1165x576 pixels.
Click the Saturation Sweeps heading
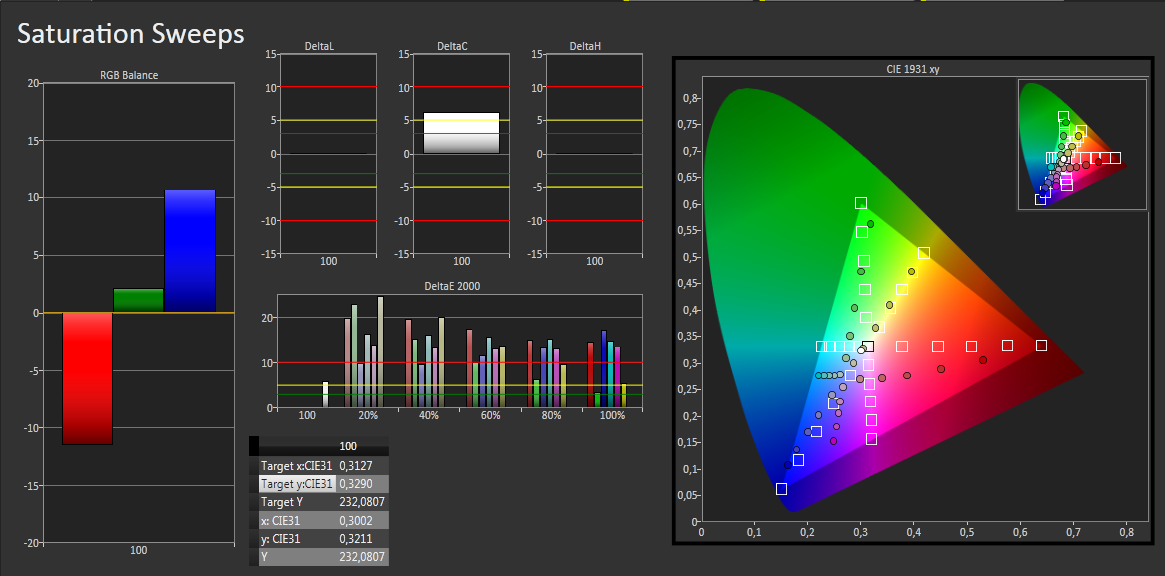pos(131,34)
